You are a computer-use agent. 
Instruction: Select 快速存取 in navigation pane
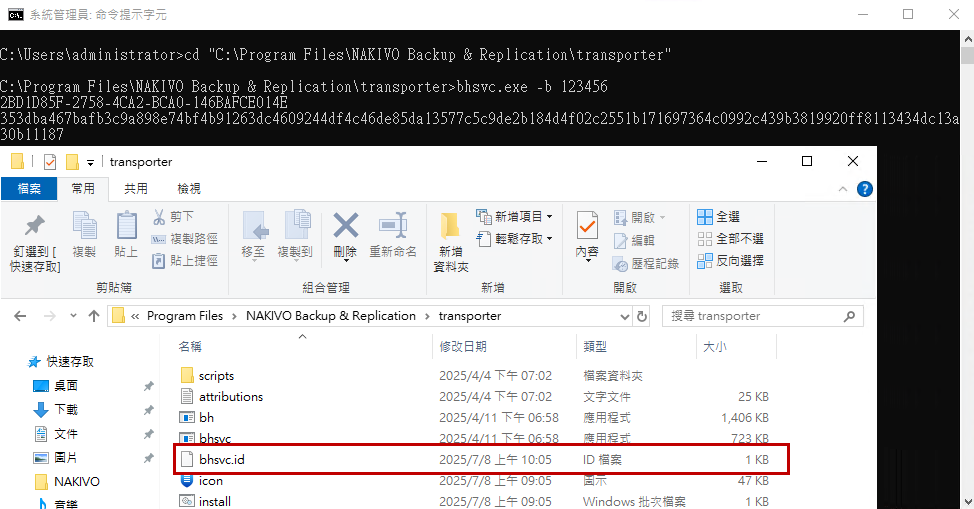click(x=62, y=362)
